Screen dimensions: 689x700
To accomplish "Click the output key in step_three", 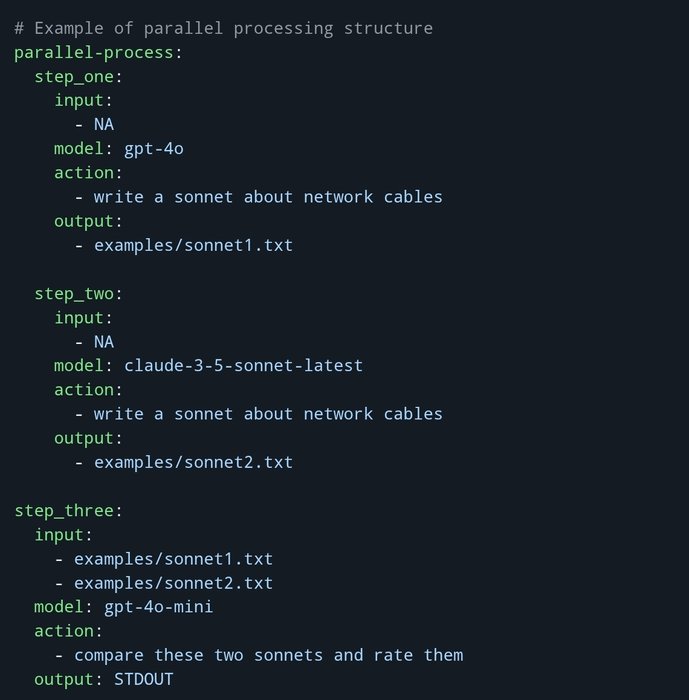I will tap(64, 680).
